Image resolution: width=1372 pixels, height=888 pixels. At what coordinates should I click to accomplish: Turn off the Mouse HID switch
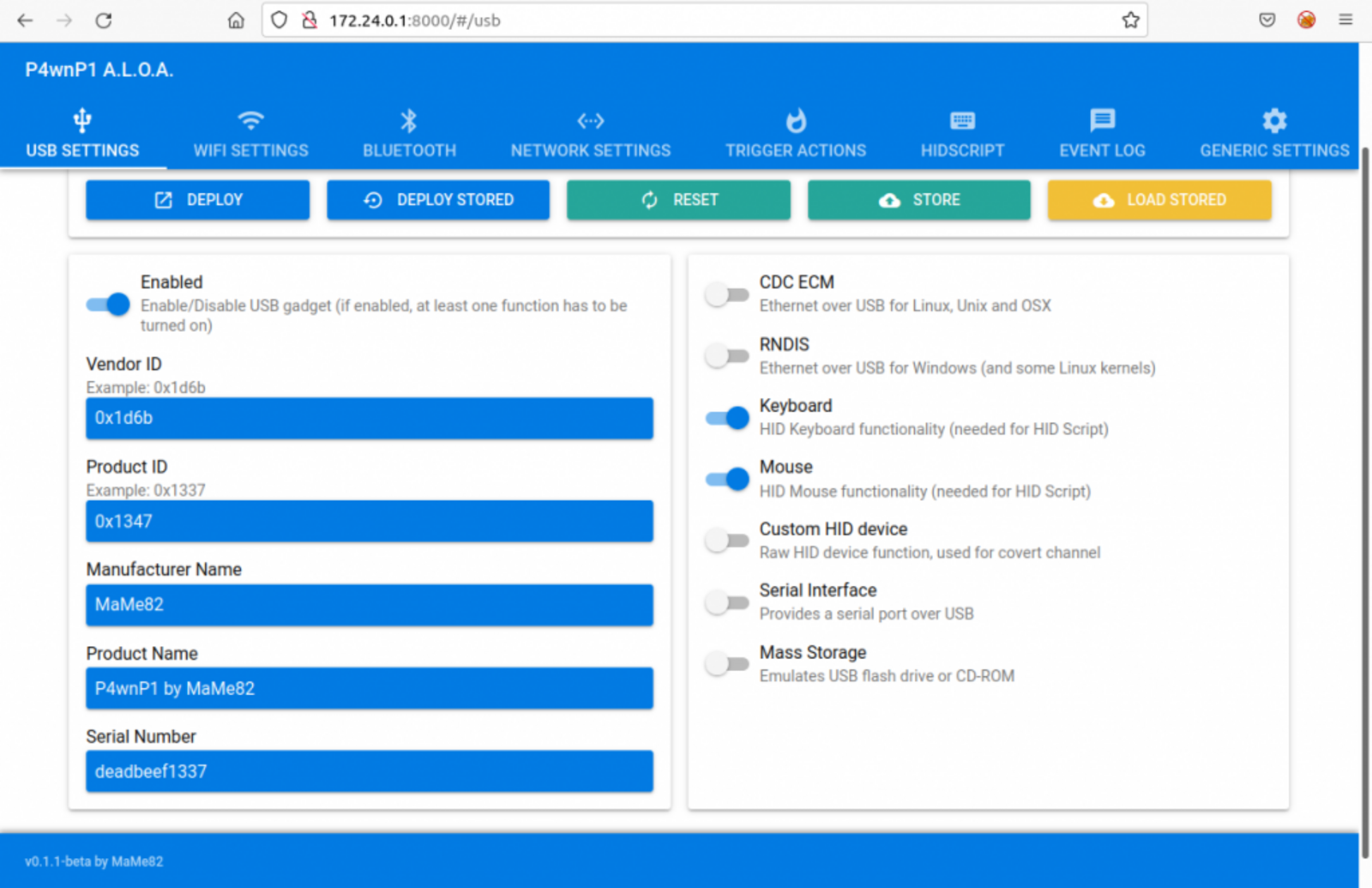click(727, 479)
